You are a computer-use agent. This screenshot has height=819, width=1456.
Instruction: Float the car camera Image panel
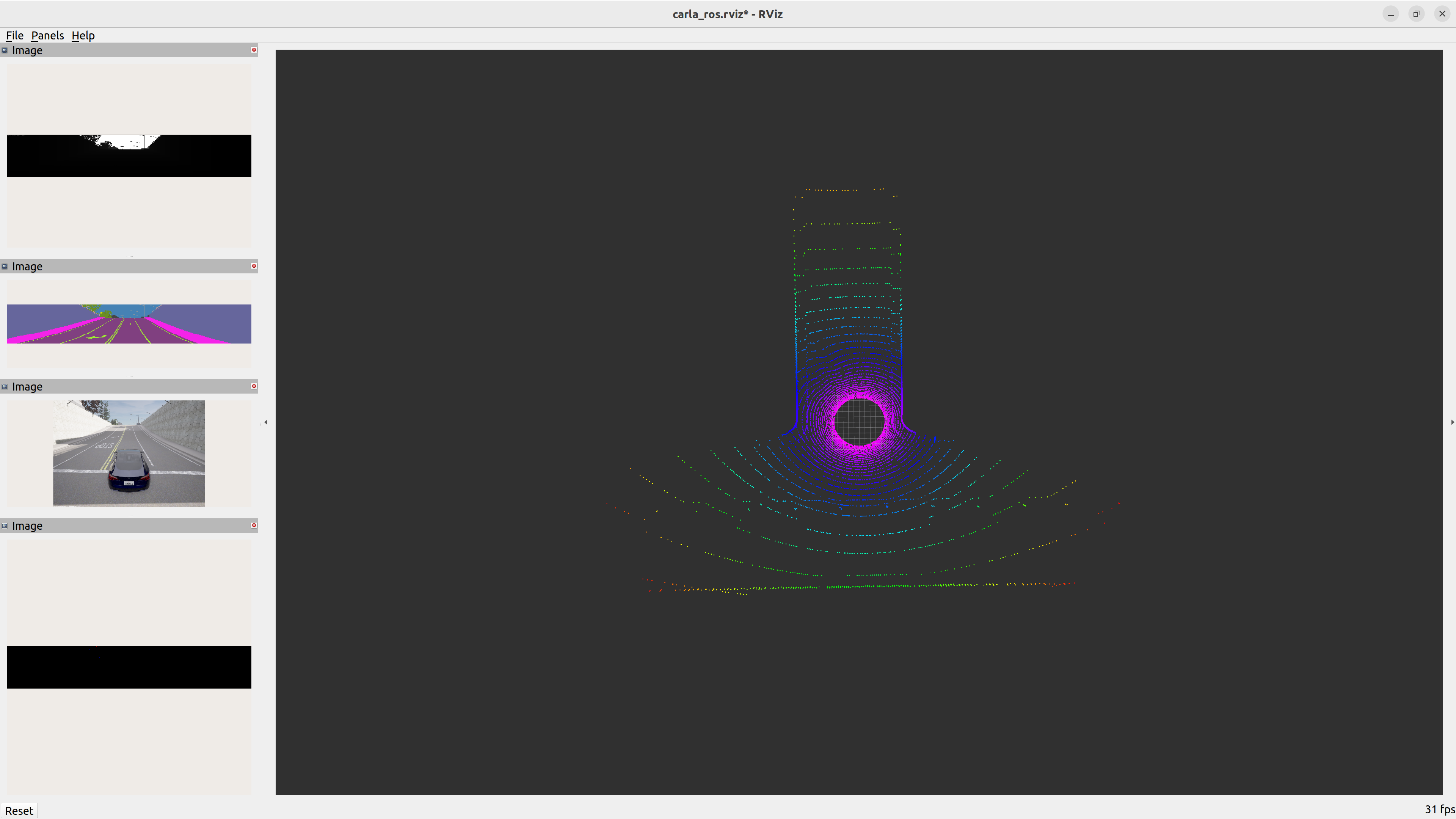5,387
